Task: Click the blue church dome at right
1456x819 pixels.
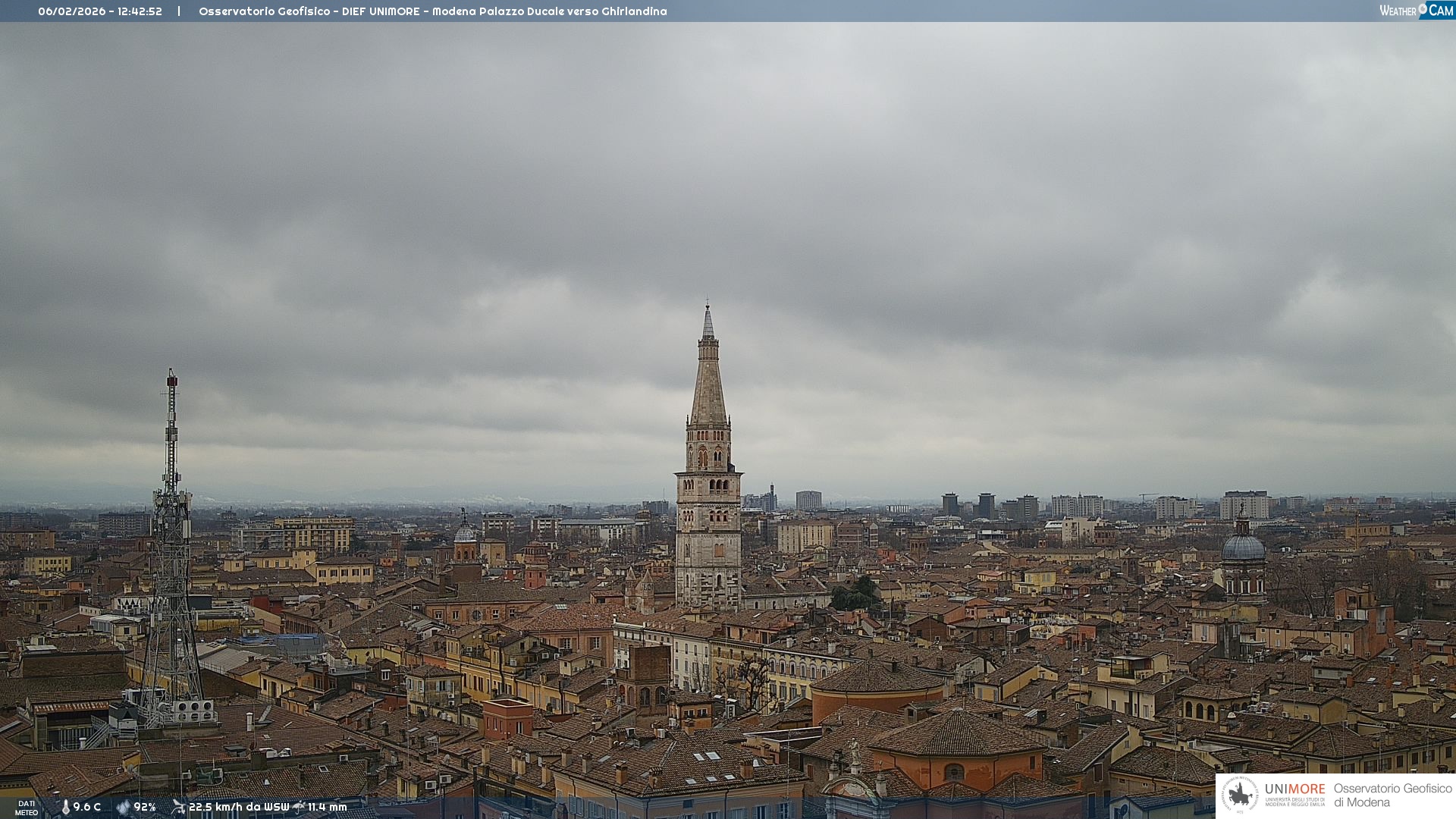Action: click(1243, 548)
